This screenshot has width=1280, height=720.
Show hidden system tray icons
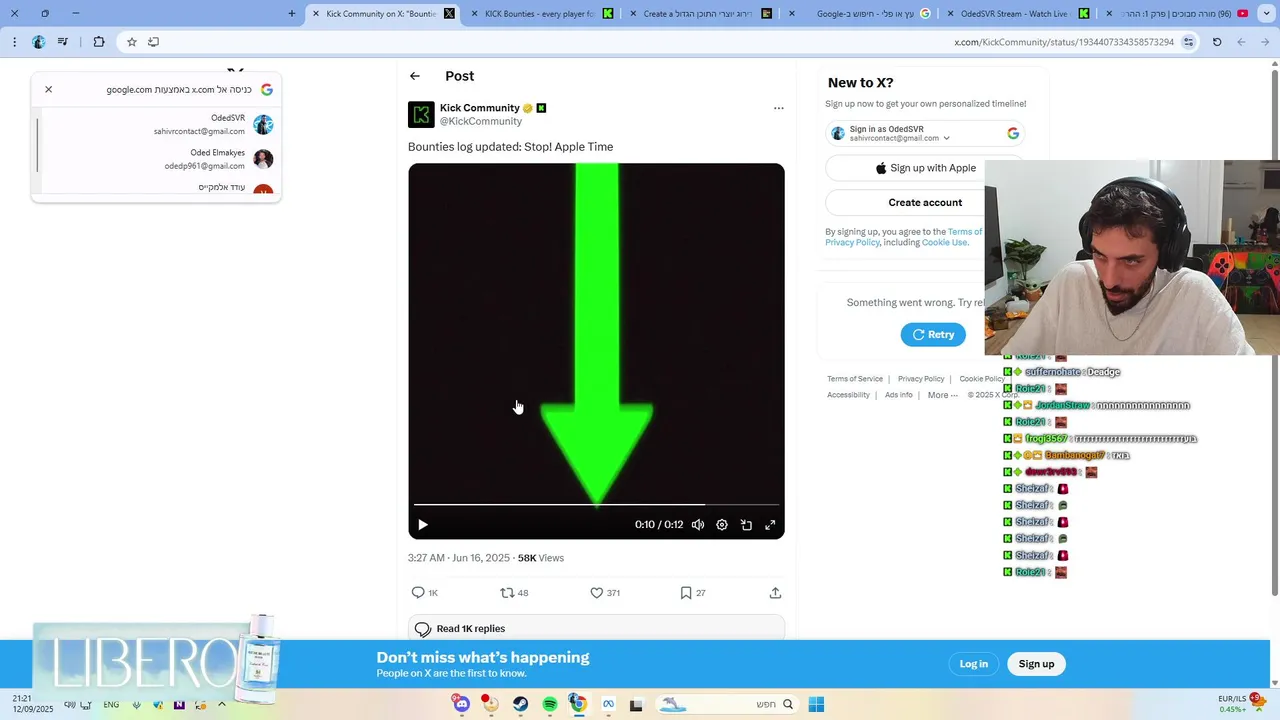(222, 704)
